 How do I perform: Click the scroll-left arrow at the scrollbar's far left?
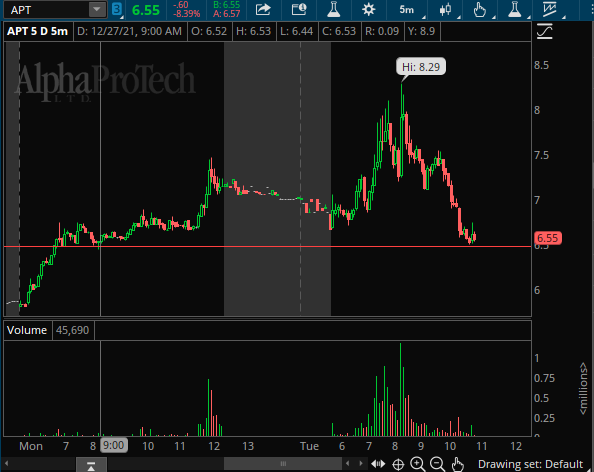(x=6, y=464)
